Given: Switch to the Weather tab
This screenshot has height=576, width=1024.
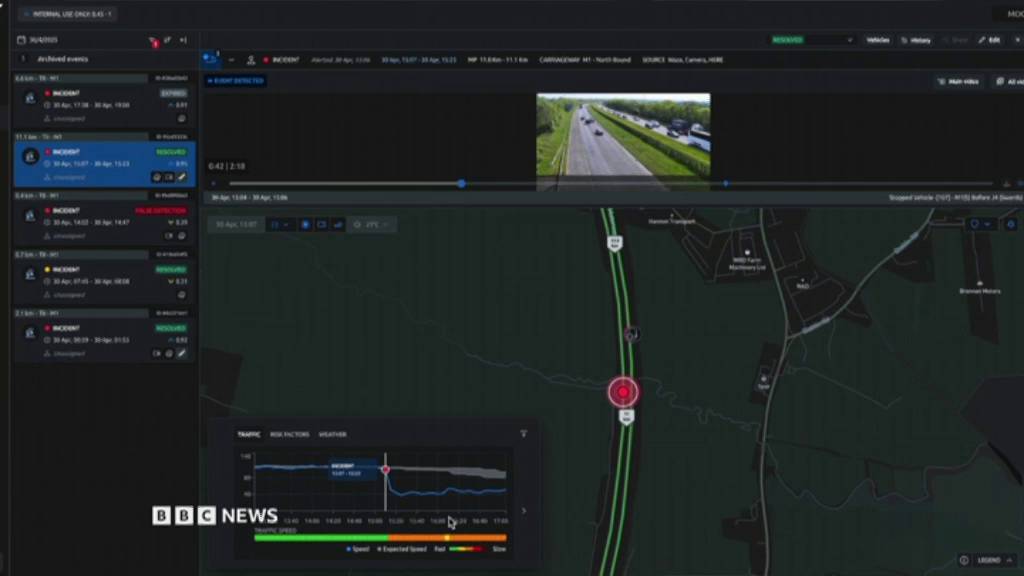Looking at the screenshot, I should click(x=332, y=434).
